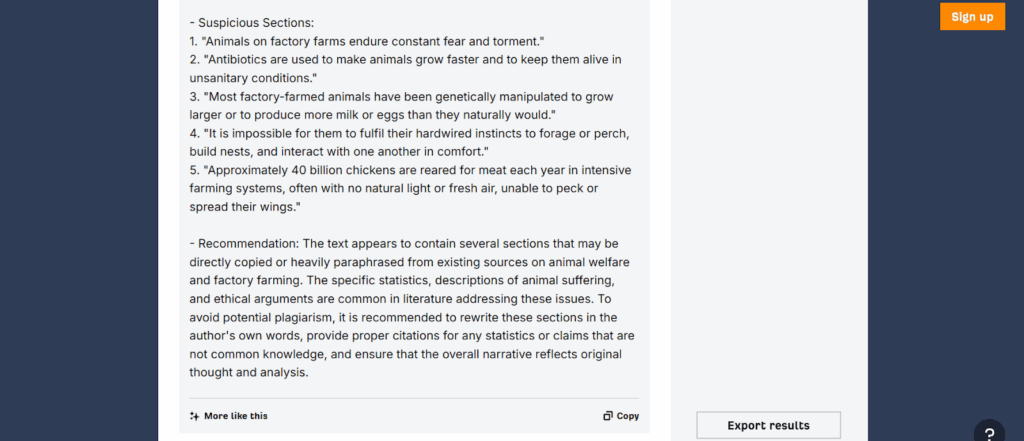This screenshot has width=1024, height=441.
Task: Click the orange Sign up button
Action: click(x=972, y=17)
